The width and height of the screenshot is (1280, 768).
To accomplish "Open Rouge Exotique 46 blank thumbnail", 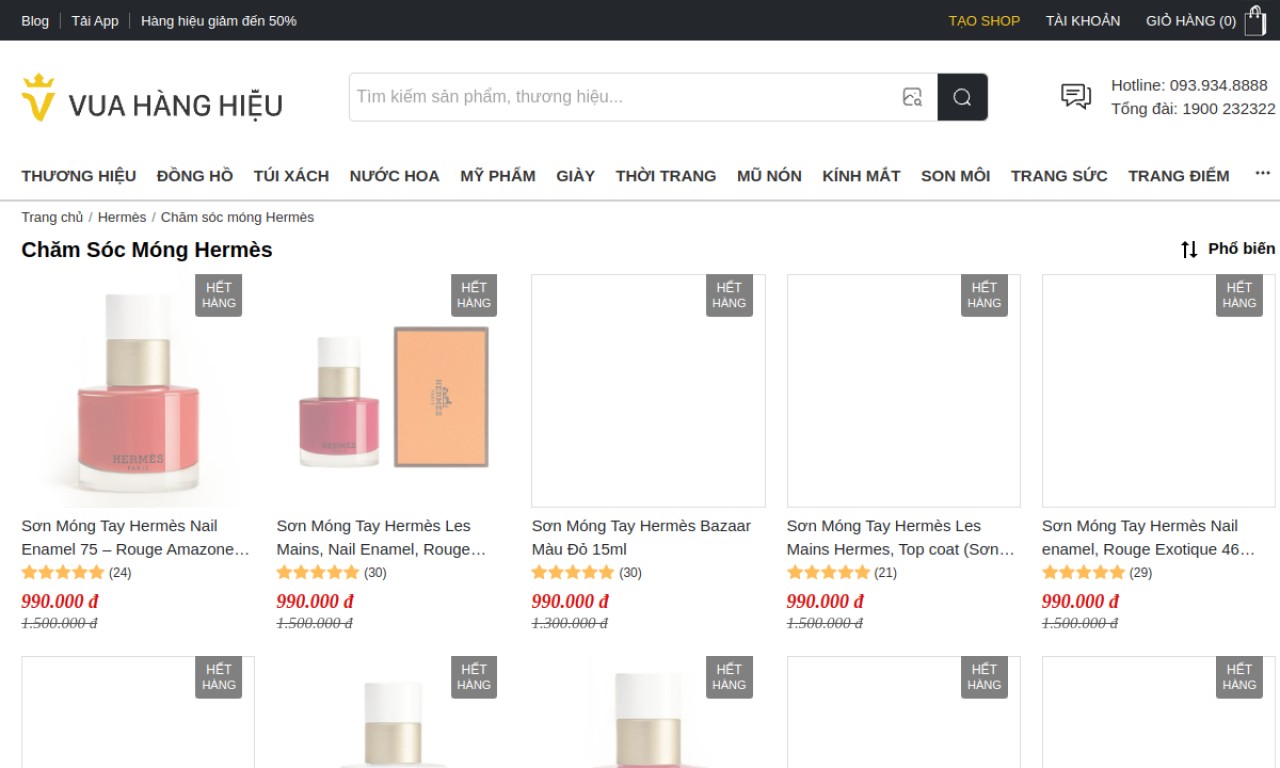I will (x=1158, y=391).
